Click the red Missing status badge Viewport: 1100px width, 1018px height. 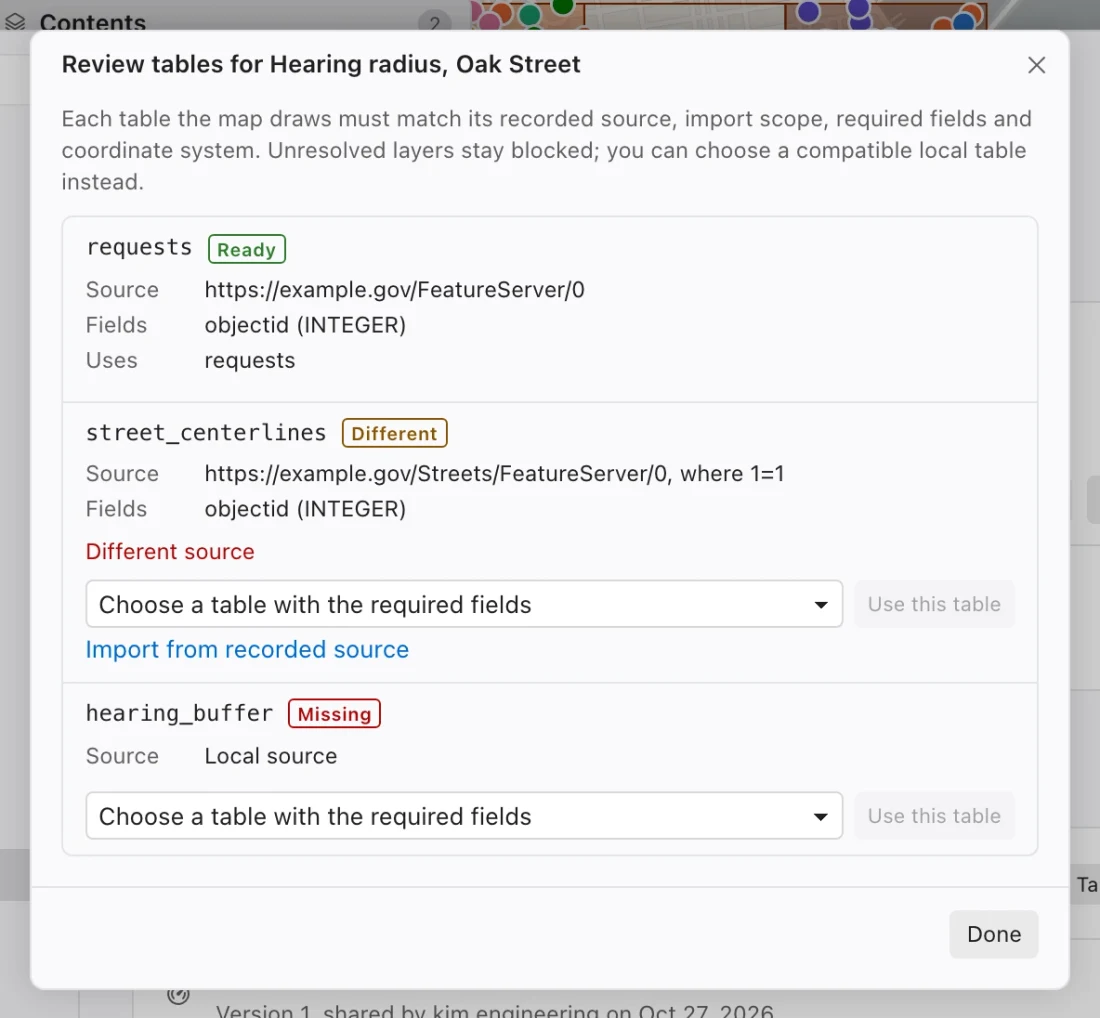[335, 714]
